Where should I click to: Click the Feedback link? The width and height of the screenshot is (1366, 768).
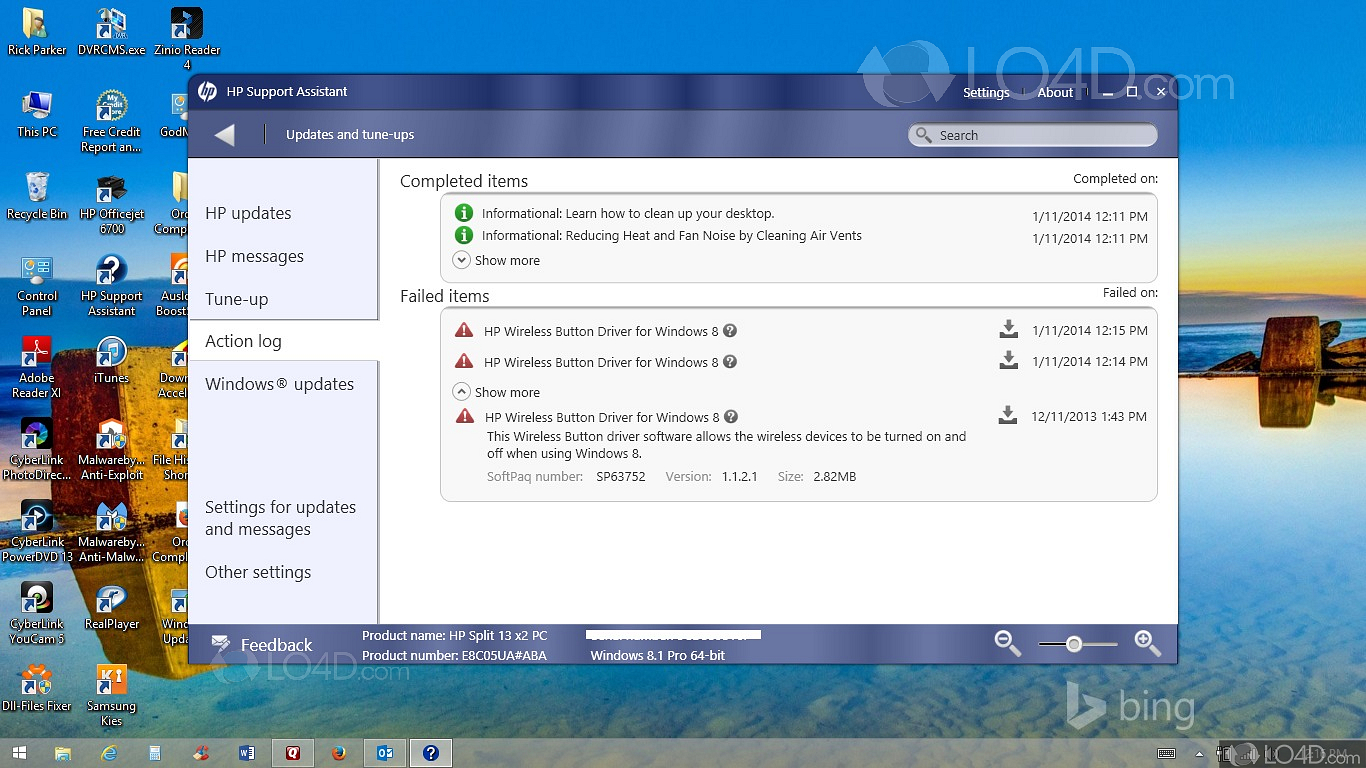click(276, 645)
